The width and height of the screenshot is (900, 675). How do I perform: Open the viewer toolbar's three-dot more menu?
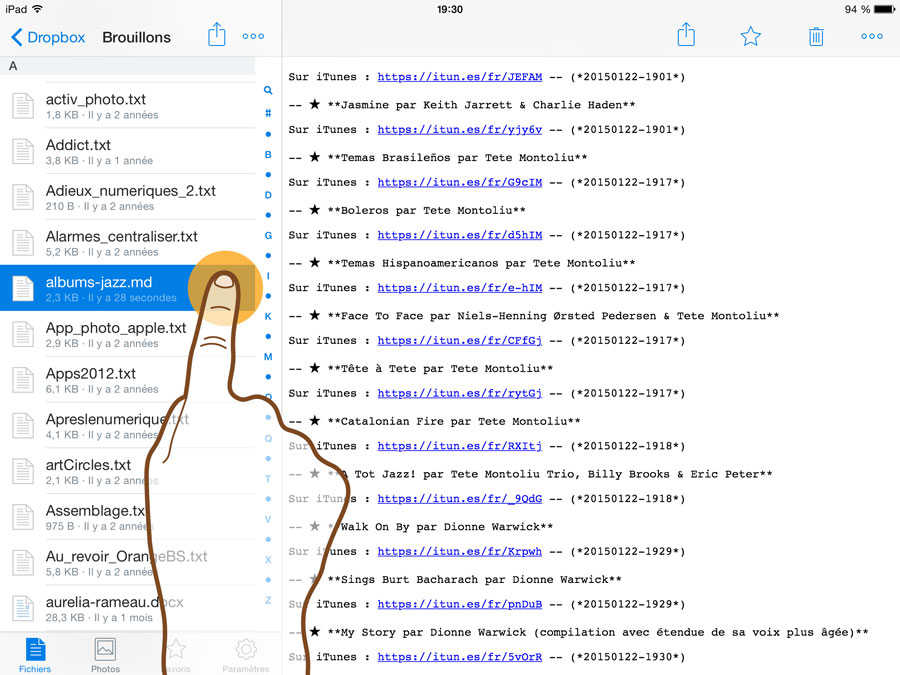[x=872, y=36]
